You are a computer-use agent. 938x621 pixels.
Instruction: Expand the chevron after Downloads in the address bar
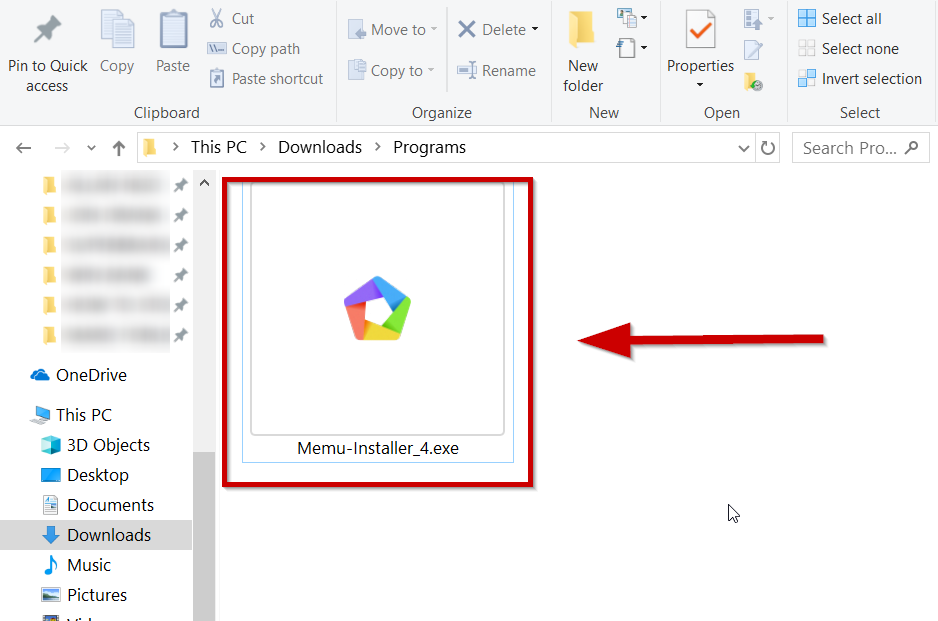pos(377,147)
